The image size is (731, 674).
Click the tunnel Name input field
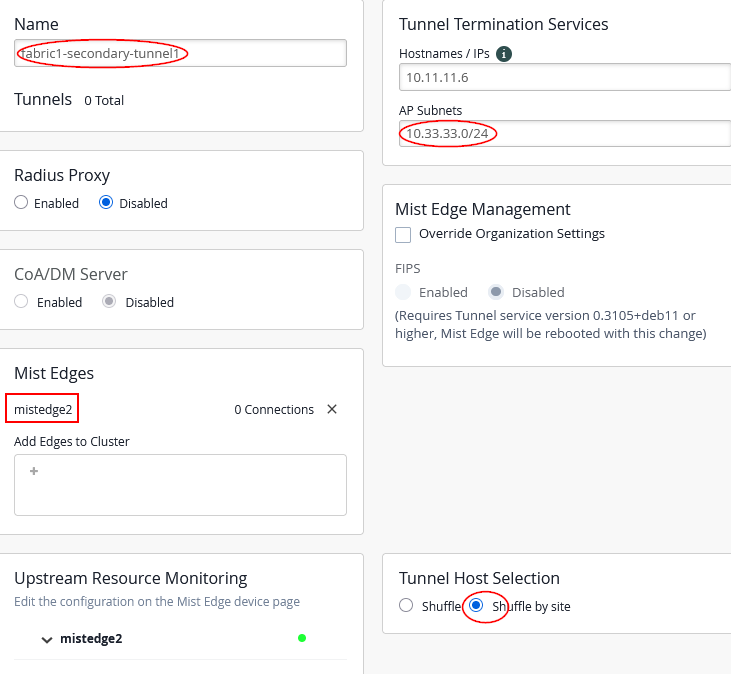click(x=180, y=53)
